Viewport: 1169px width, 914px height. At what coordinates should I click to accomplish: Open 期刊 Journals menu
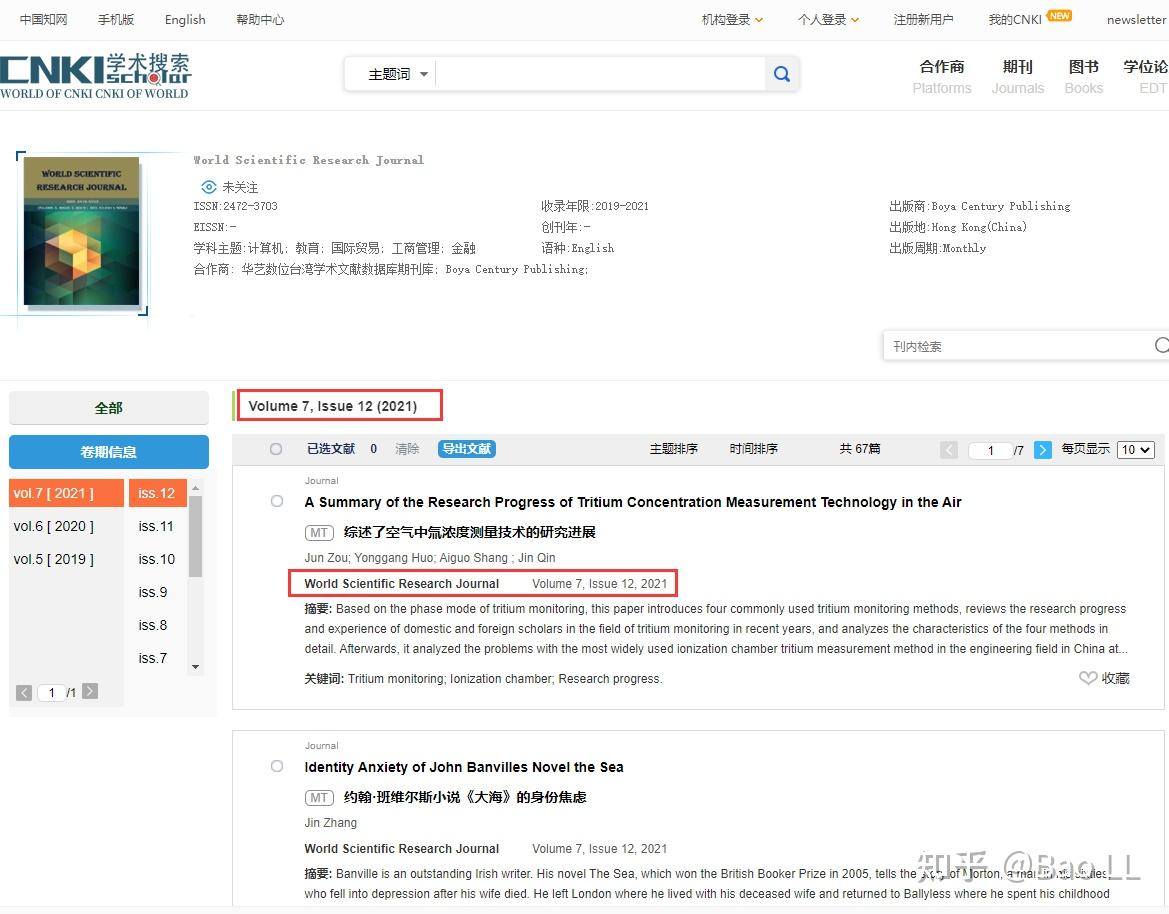click(x=1018, y=77)
